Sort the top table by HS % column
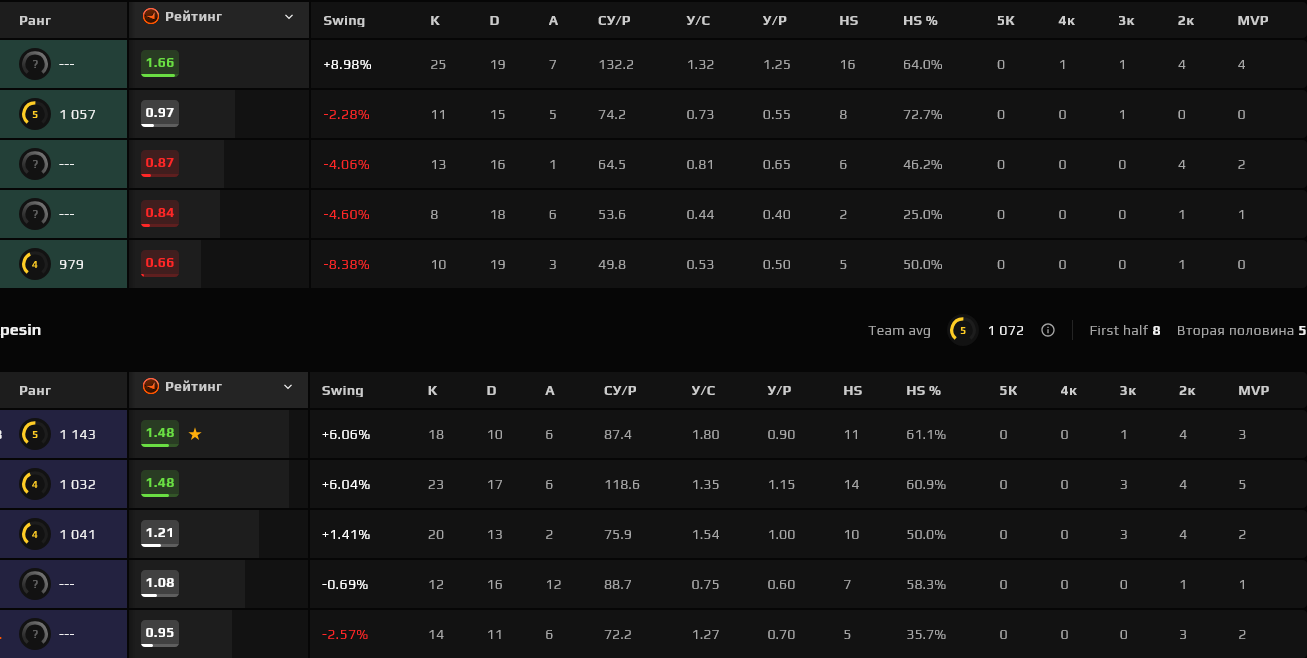This screenshot has height=658, width=1307. click(920, 21)
